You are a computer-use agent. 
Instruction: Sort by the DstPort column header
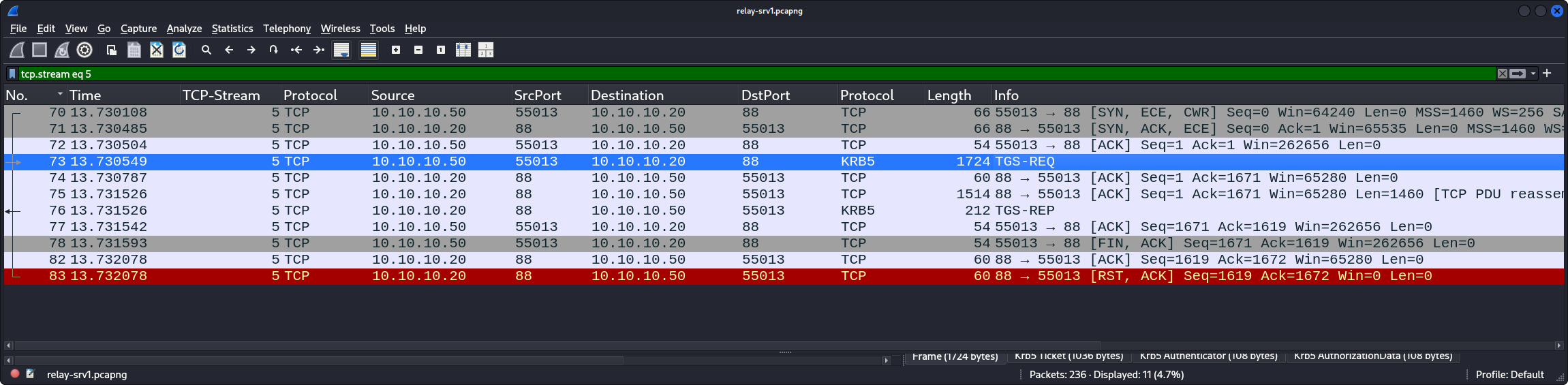[788, 95]
